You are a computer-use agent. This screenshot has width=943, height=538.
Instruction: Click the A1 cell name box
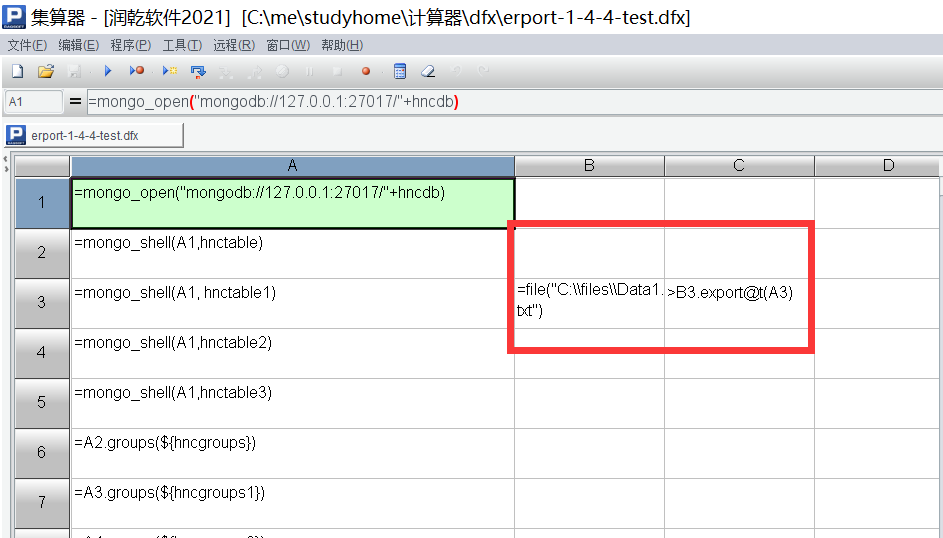(x=34, y=102)
